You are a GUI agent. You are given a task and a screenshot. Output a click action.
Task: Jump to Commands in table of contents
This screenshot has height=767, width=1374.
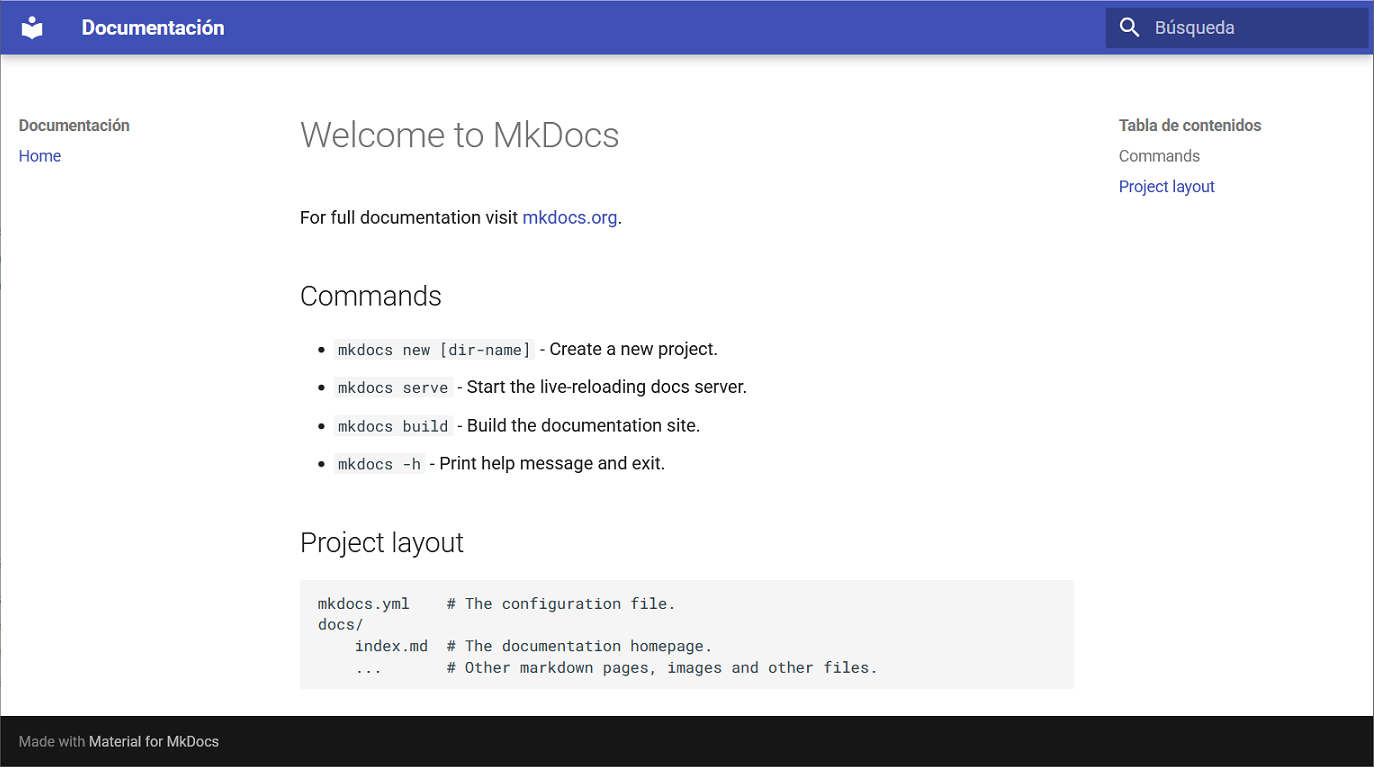click(1159, 156)
